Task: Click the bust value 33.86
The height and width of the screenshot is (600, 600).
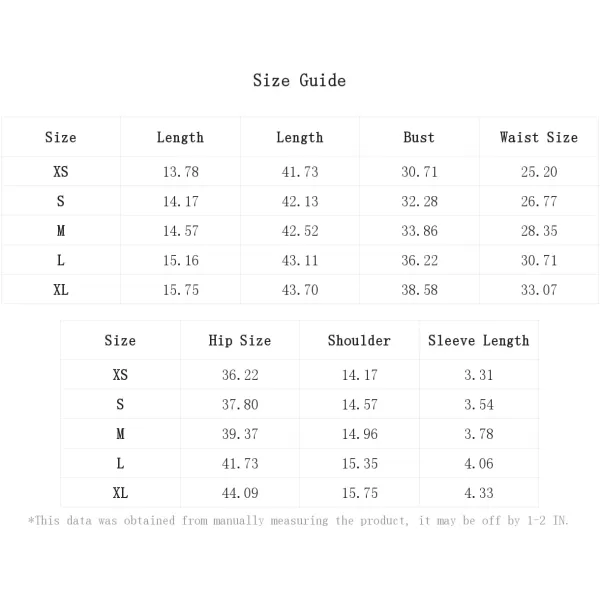Action: coord(419,231)
